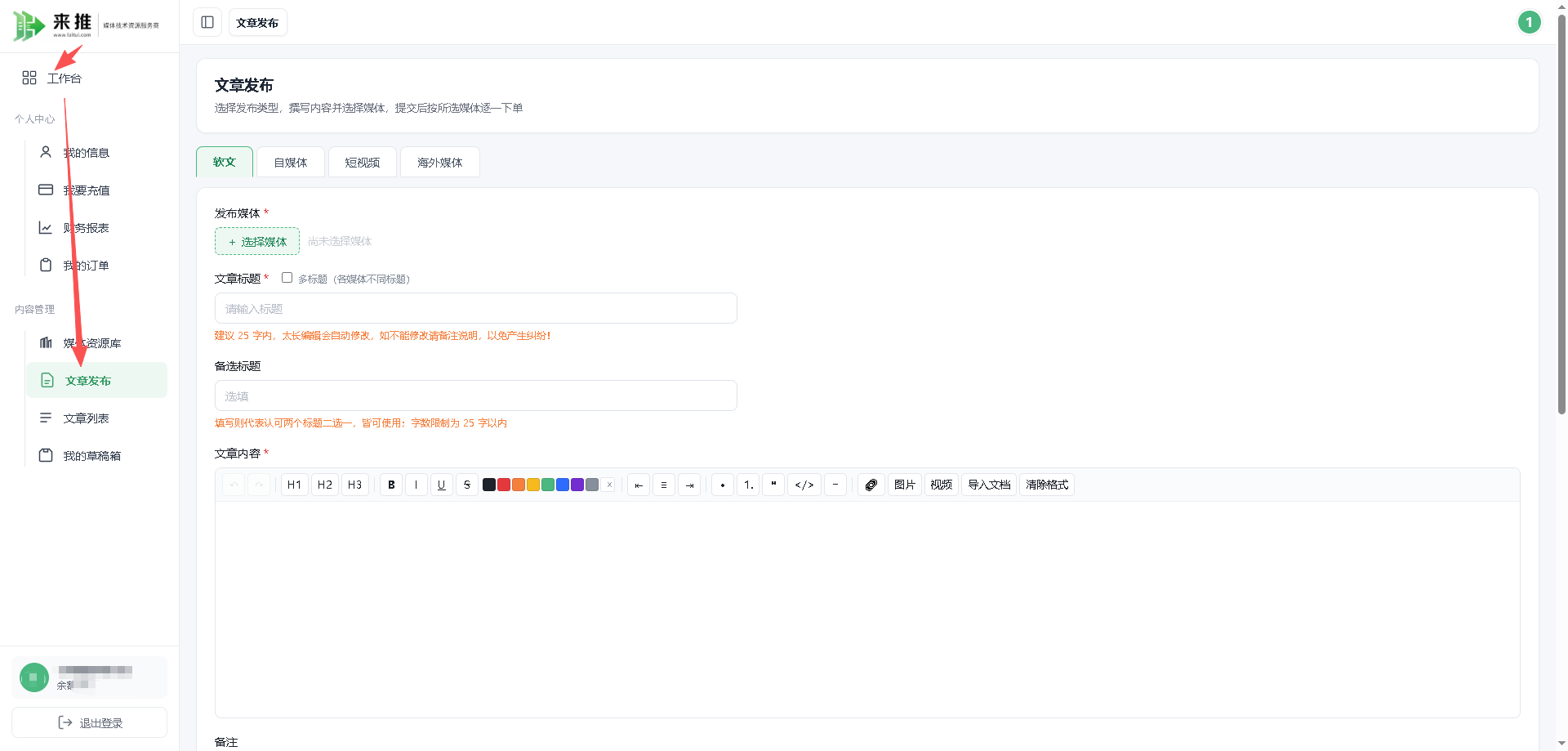Image resolution: width=1568 pixels, height=751 pixels.
Task: Focus the 备选标题 input field
Action: [x=476, y=396]
